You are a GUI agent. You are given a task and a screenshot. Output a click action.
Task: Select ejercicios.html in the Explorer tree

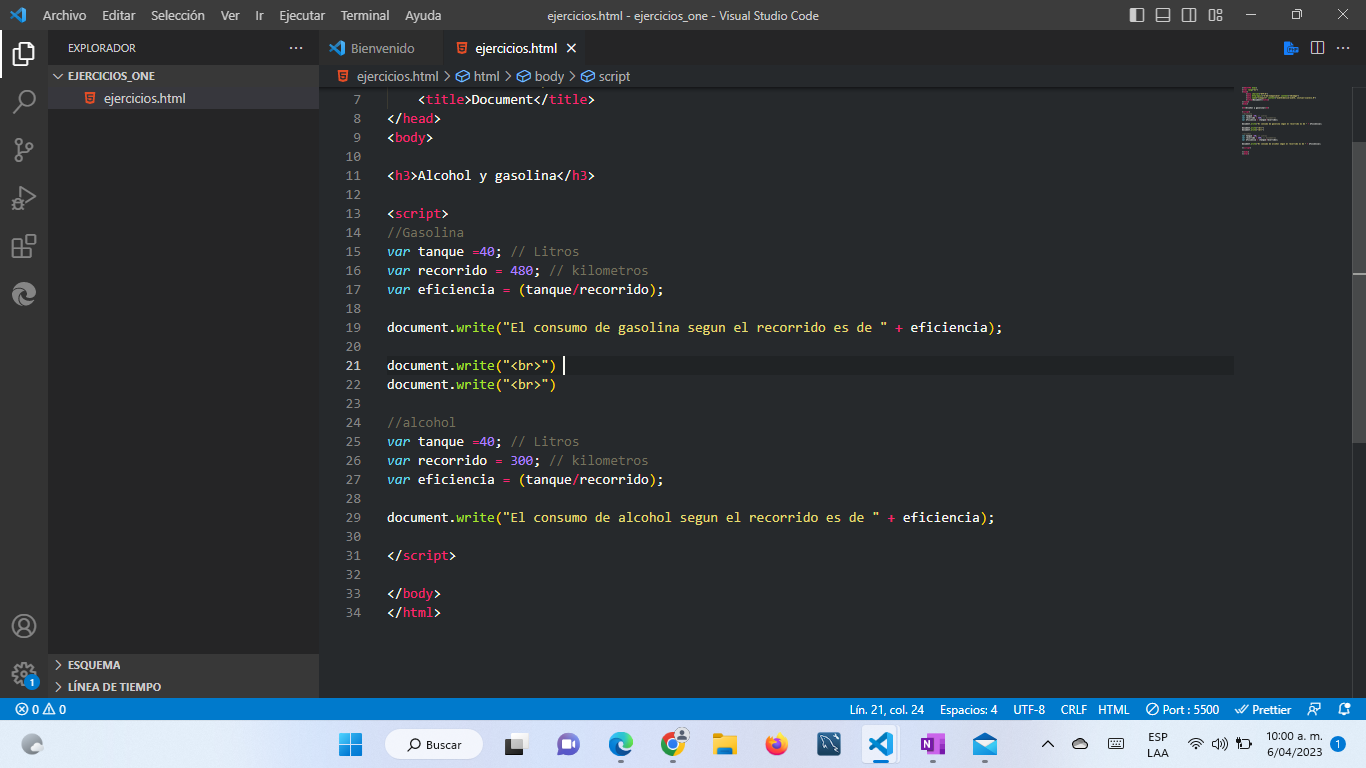144,98
